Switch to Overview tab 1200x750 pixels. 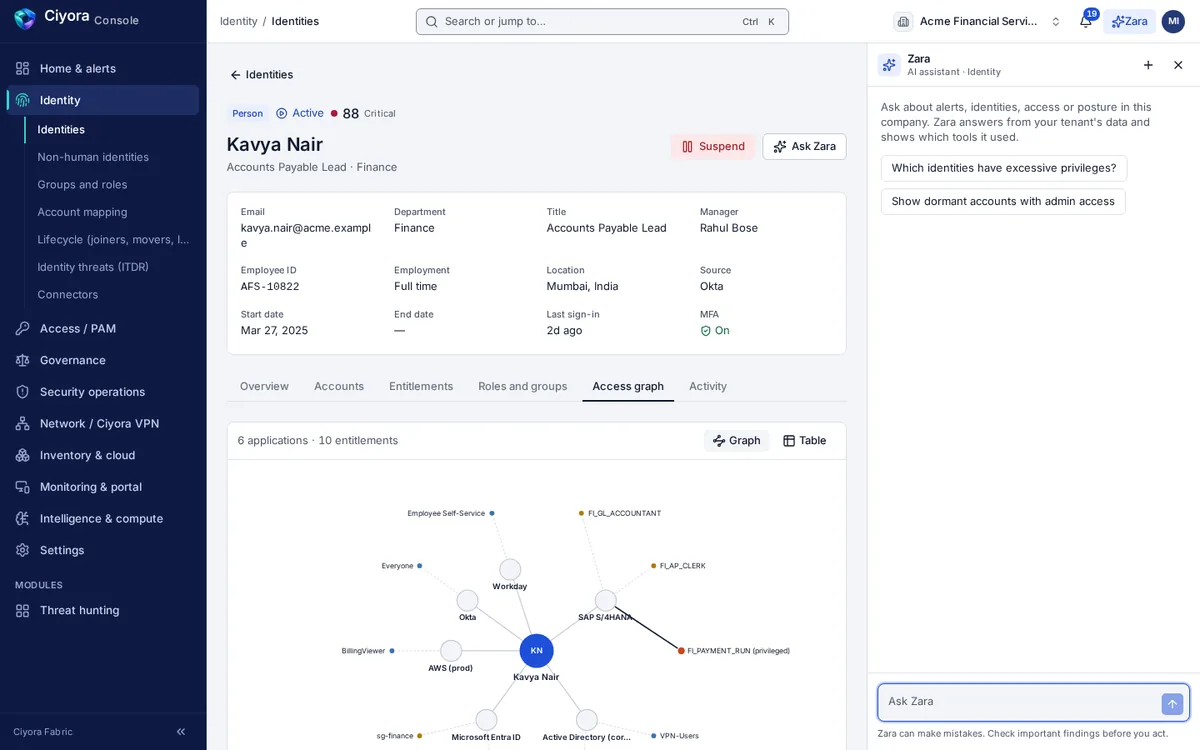coord(264,386)
